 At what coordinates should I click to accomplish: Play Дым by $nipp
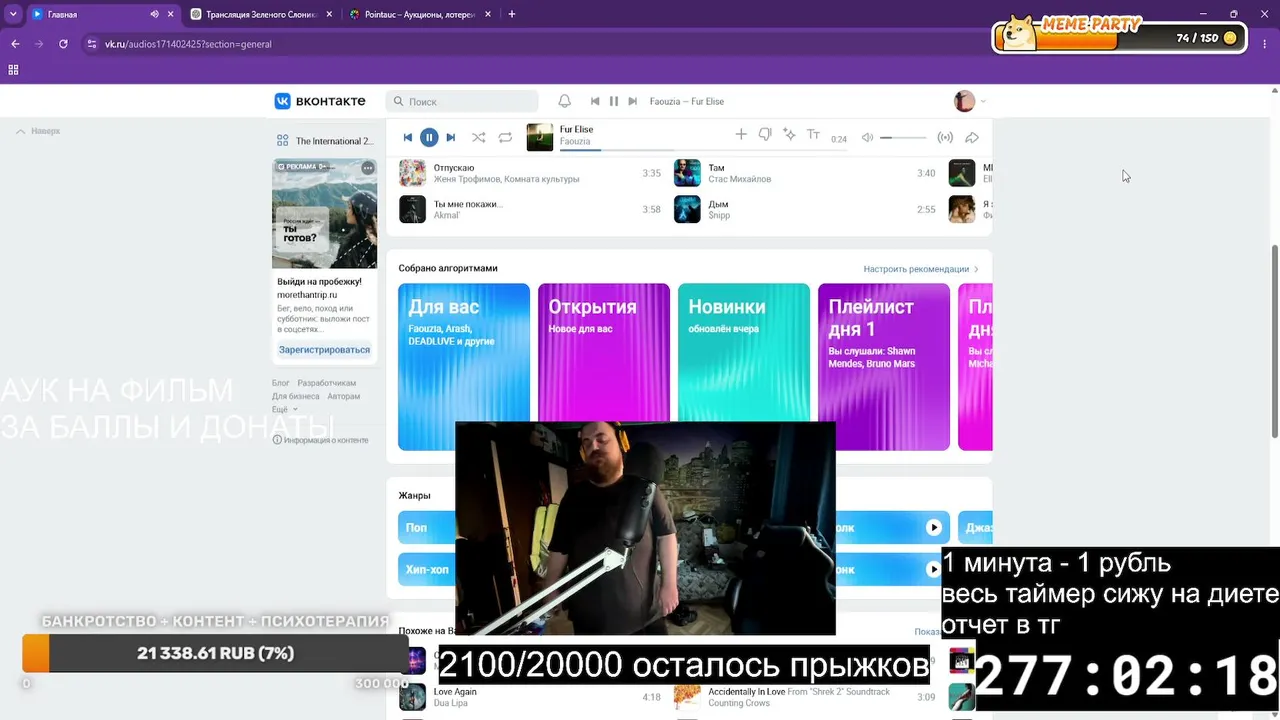click(687, 209)
